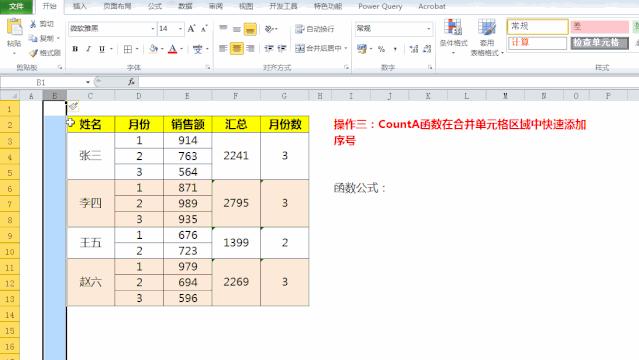The image size is (639, 360).
Task: Toggle bottom vertical alignment
Action: pyautogui.click(x=250, y=29)
